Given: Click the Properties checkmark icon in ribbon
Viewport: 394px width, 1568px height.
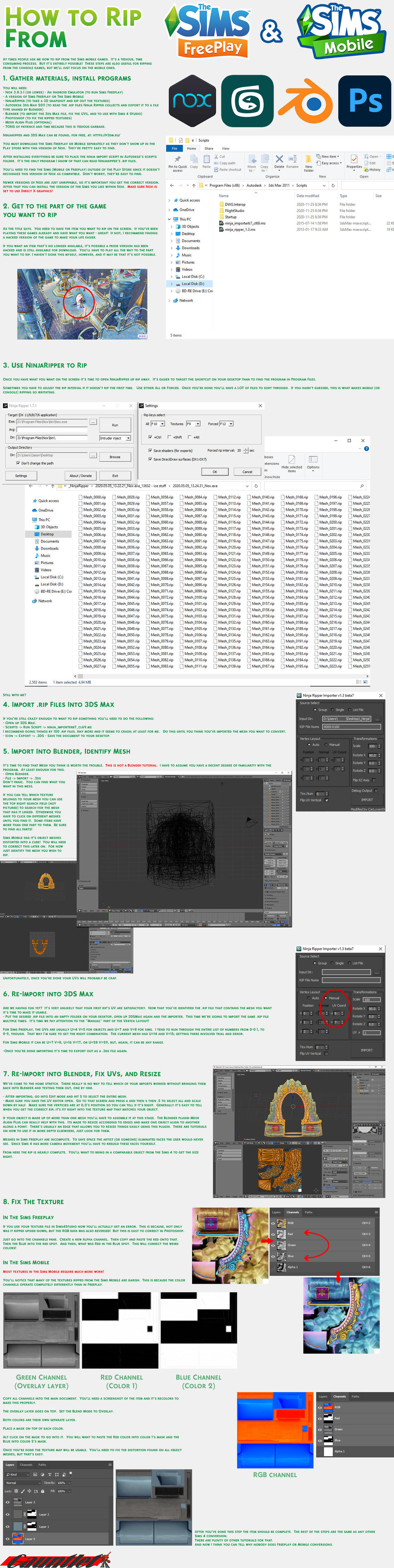Looking at the screenshot, I should tap(354, 159).
